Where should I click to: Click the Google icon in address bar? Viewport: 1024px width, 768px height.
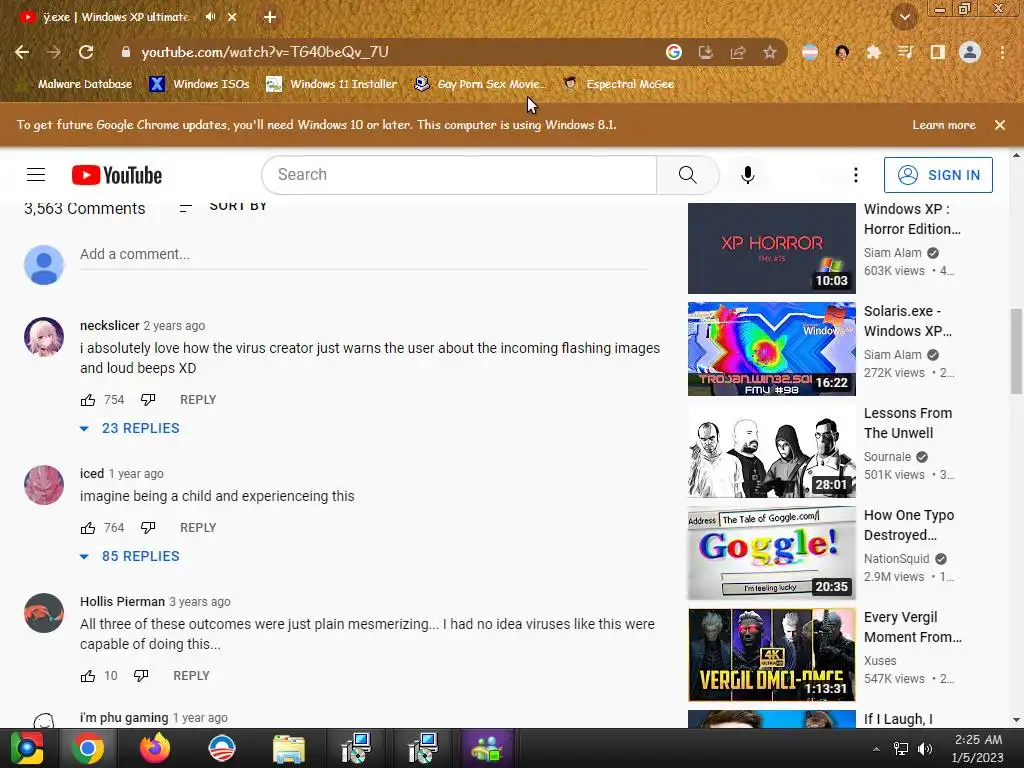pos(674,52)
